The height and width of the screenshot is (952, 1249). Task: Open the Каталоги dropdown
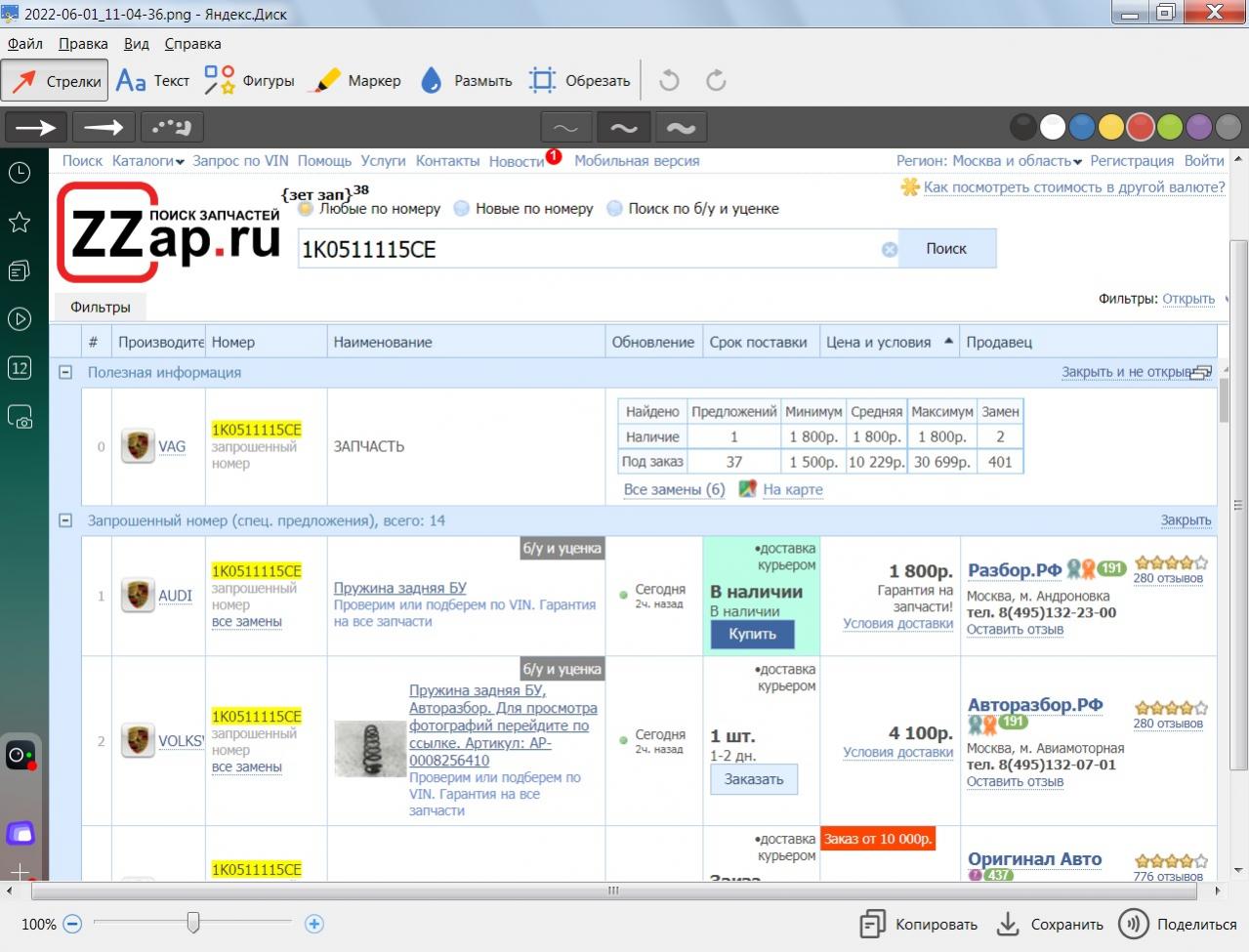click(x=147, y=161)
